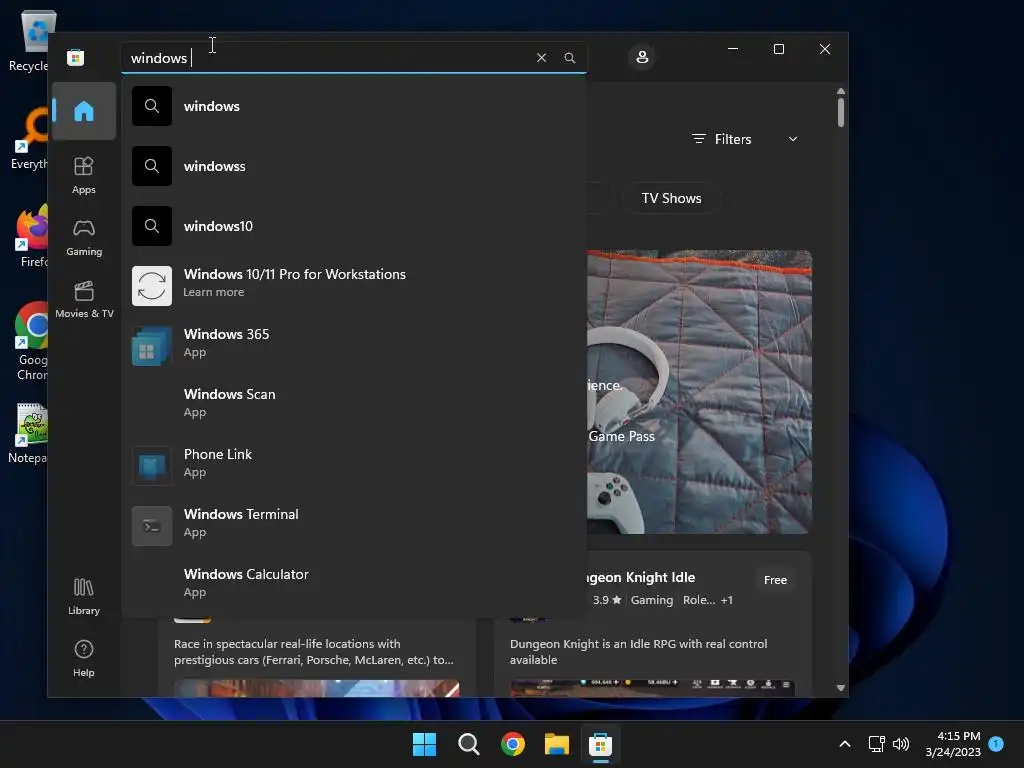Launch Chrome from the taskbar
This screenshot has height=768, width=1024.
(513, 744)
